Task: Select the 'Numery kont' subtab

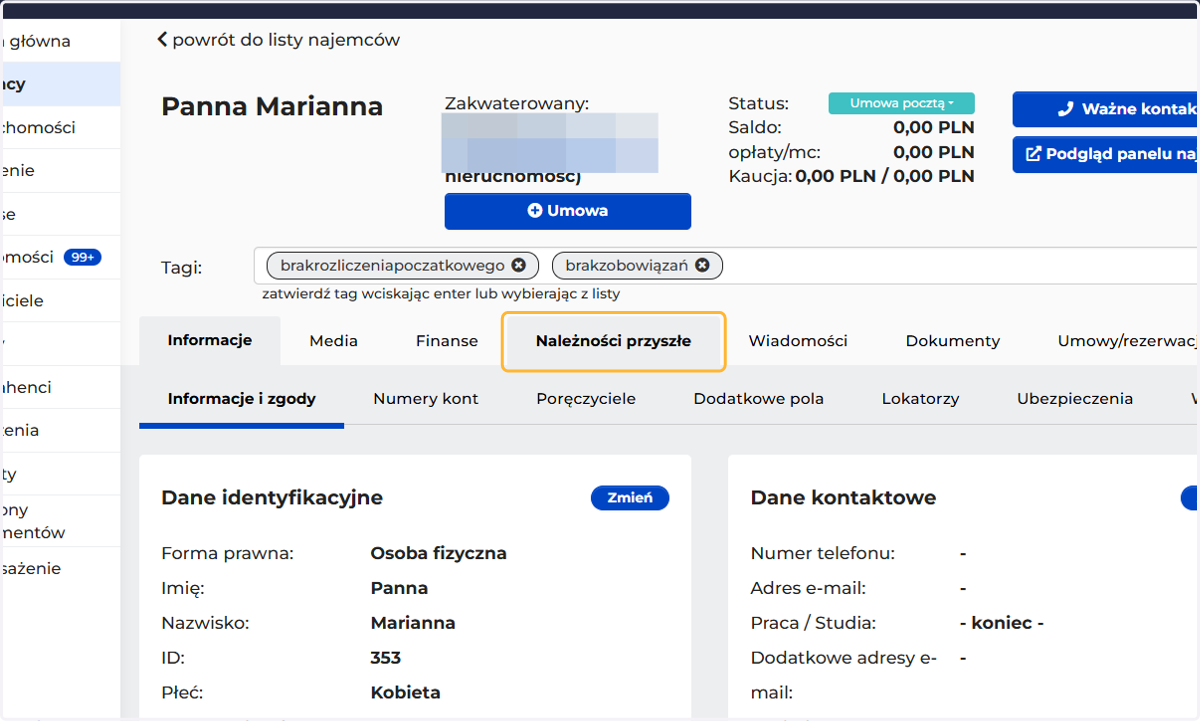Action: pos(426,399)
